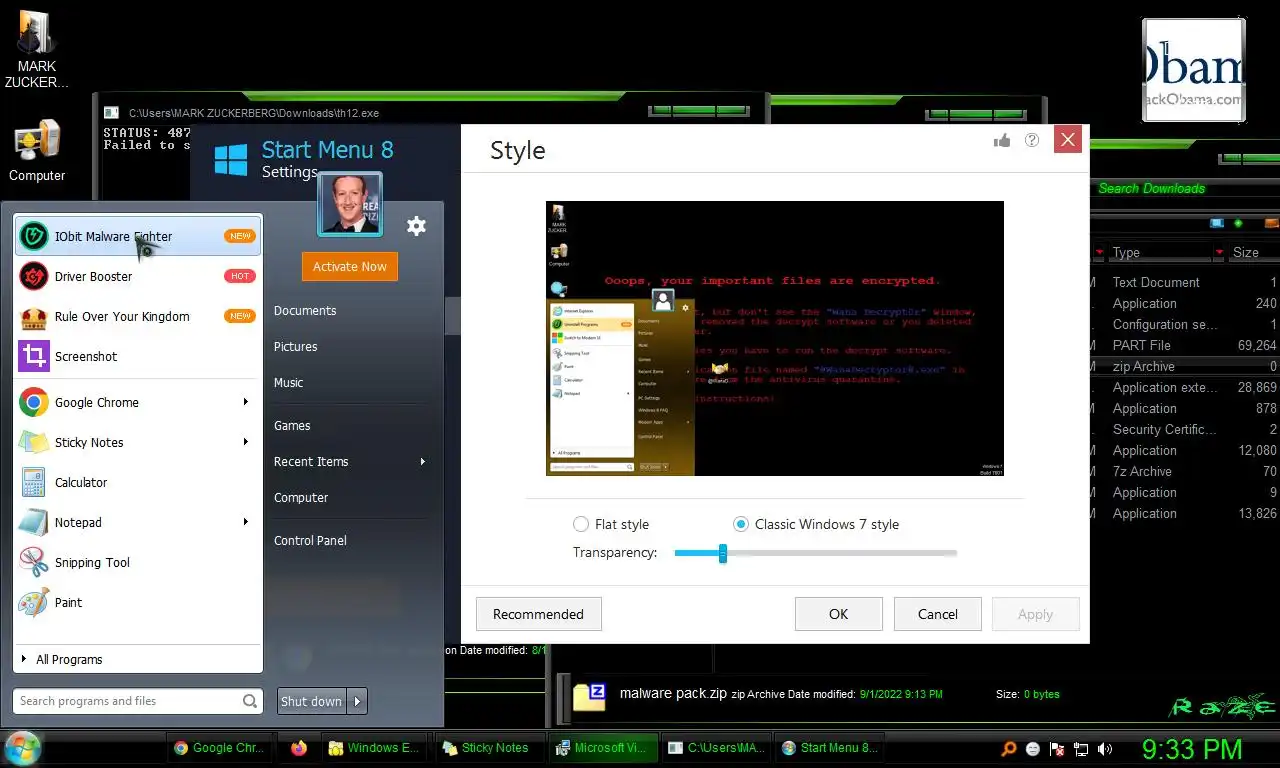The height and width of the screenshot is (768, 1280).
Task: Launch Driver Booster from start menu
Action: tap(138, 276)
